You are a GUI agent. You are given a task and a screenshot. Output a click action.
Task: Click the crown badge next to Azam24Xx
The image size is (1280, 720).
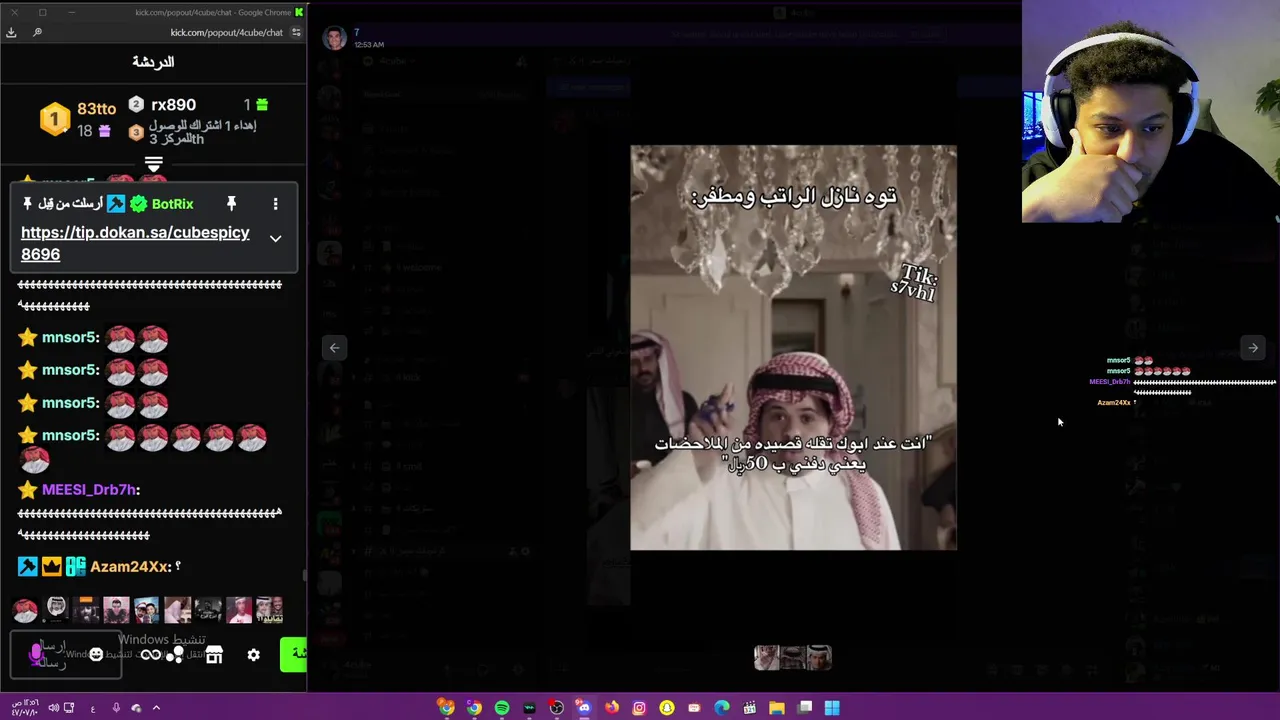click(51, 567)
